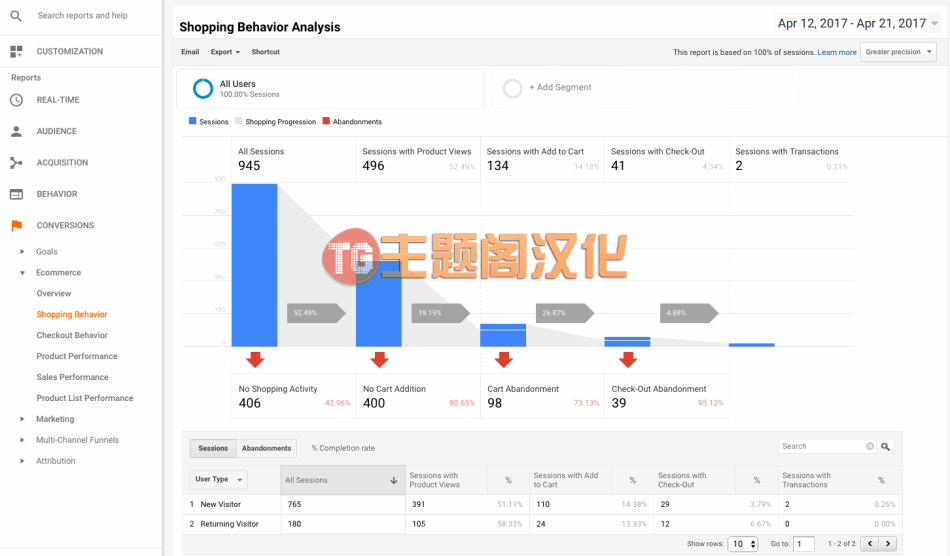Click red arrow above No Shopping Activity

(x=255, y=360)
